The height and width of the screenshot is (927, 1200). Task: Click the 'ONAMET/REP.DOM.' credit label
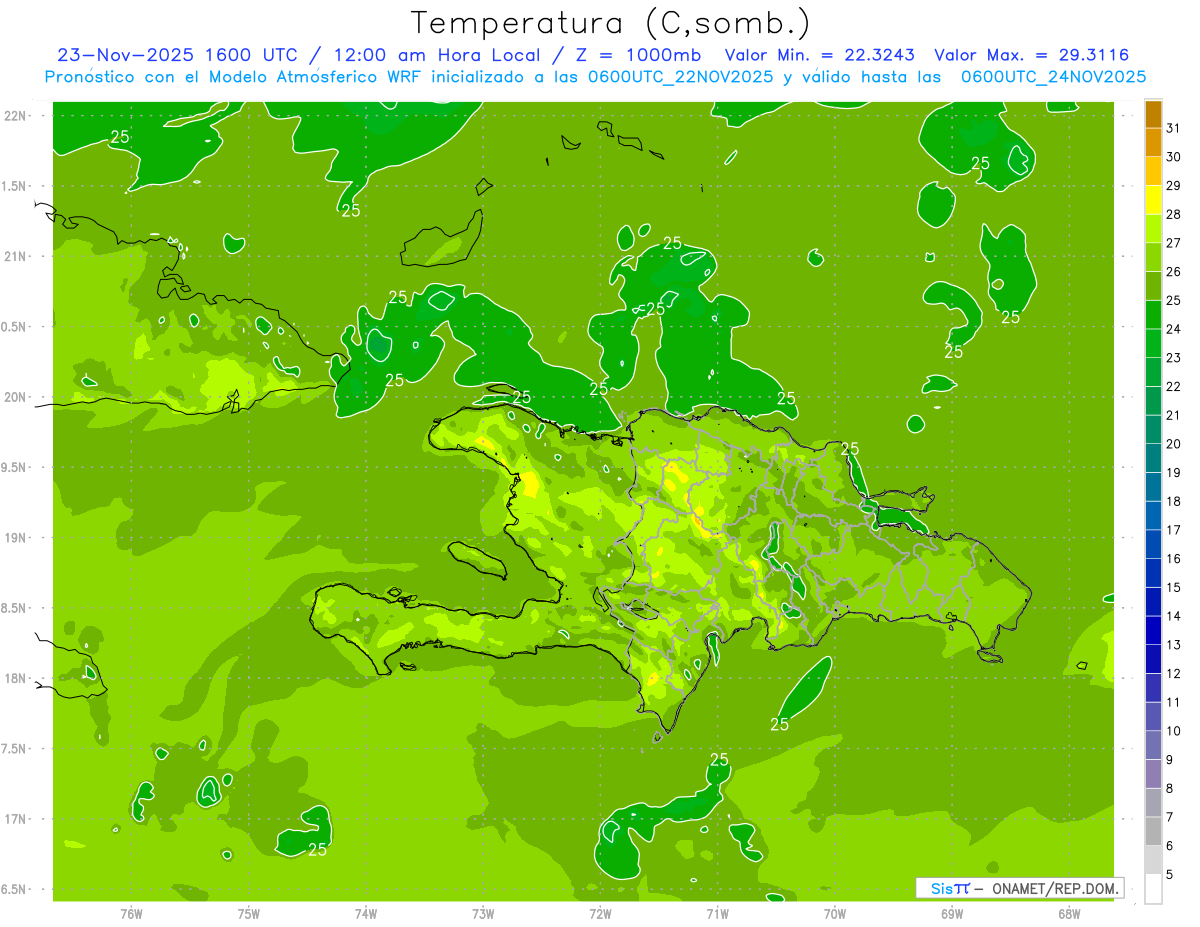pyautogui.click(x=1056, y=888)
